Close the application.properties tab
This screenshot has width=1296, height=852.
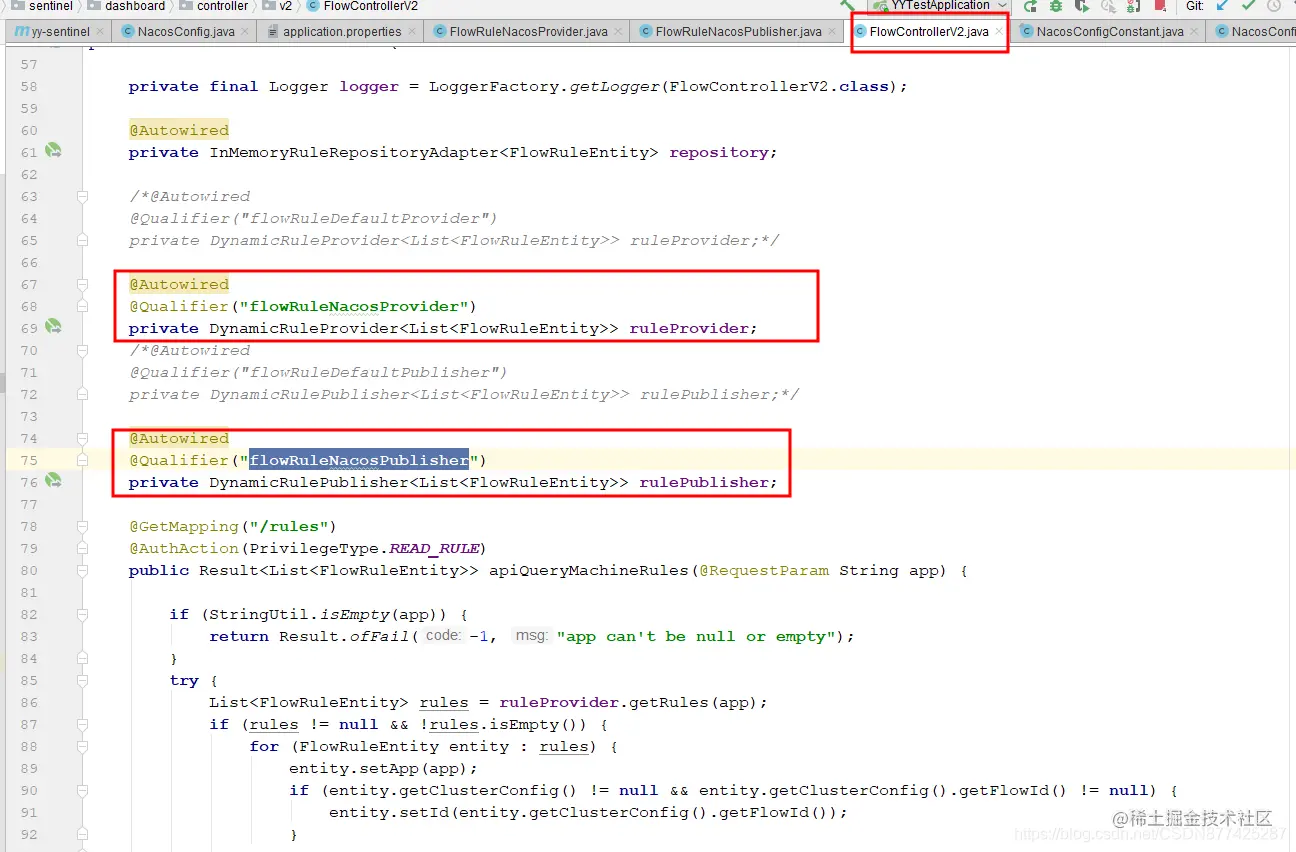[410, 31]
